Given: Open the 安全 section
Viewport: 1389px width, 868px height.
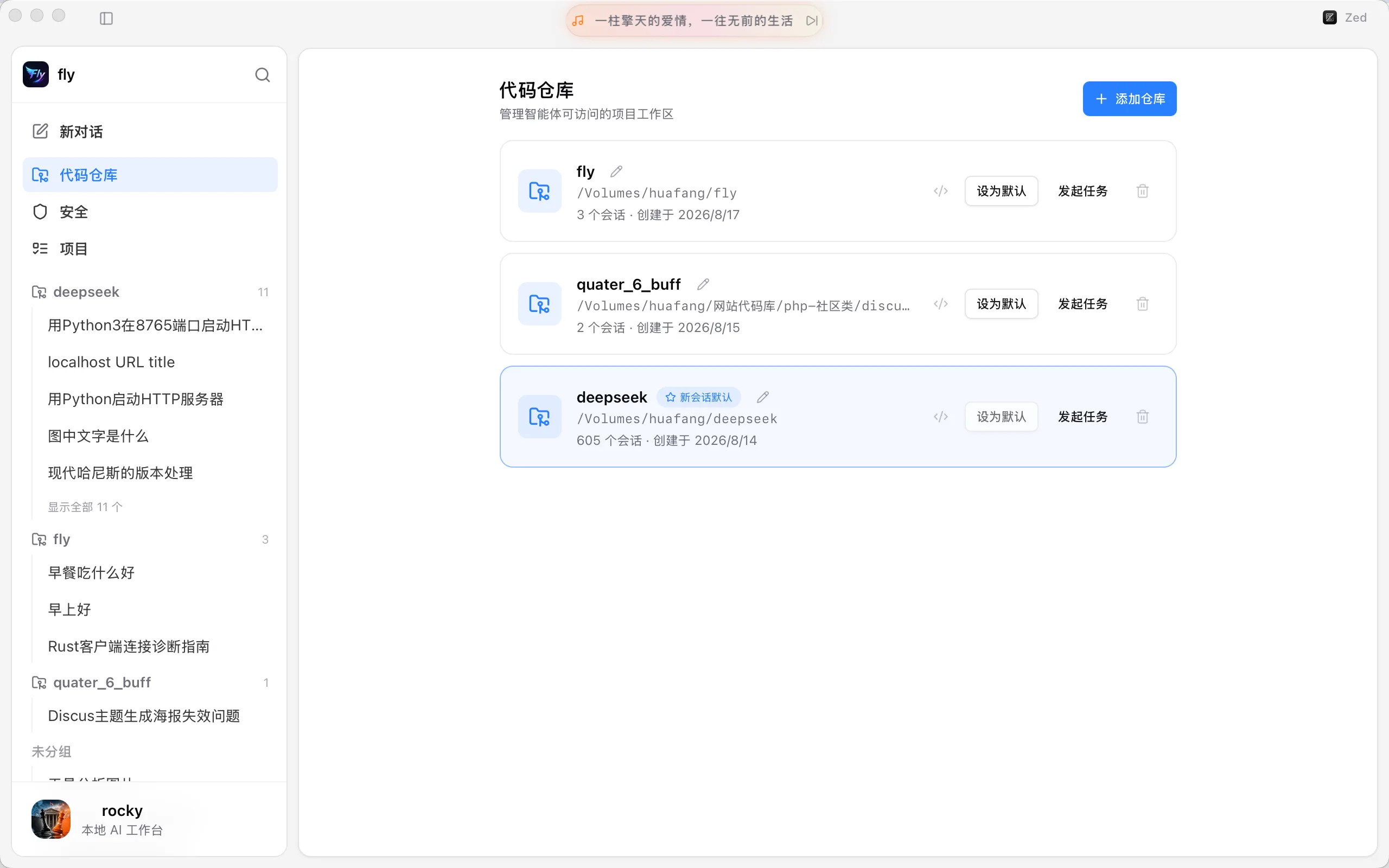Looking at the screenshot, I should pos(150,212).
